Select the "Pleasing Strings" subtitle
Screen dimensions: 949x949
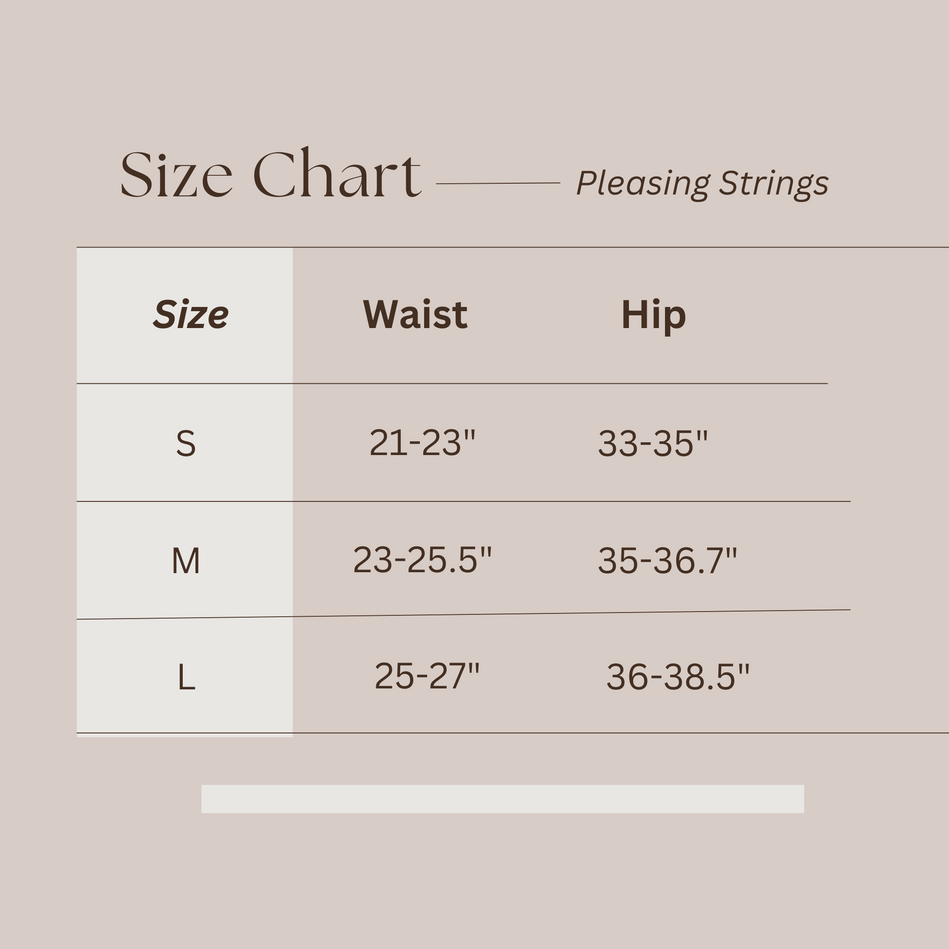pos(702,183)
